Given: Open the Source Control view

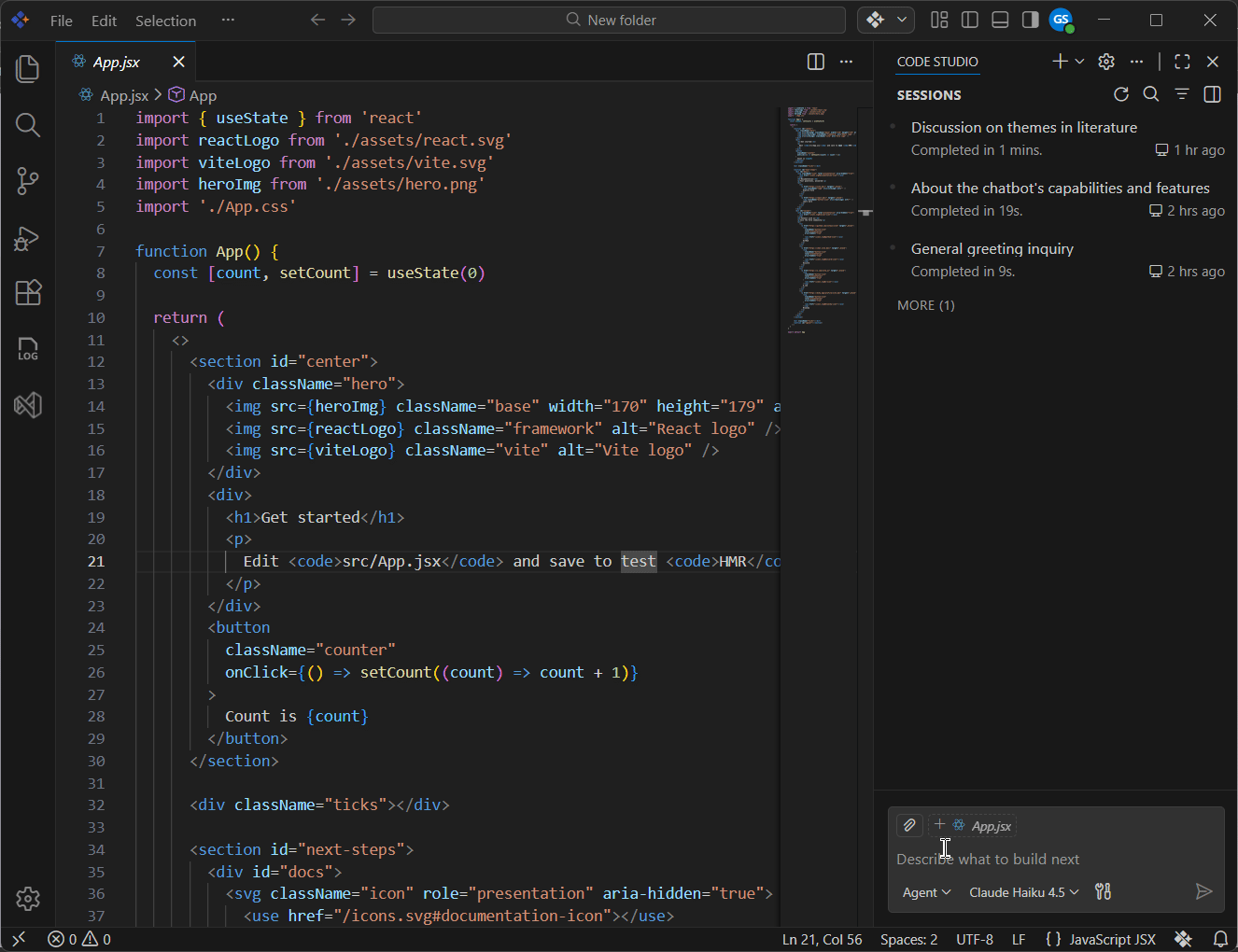Looking at the screenshot, I should 28,181.
